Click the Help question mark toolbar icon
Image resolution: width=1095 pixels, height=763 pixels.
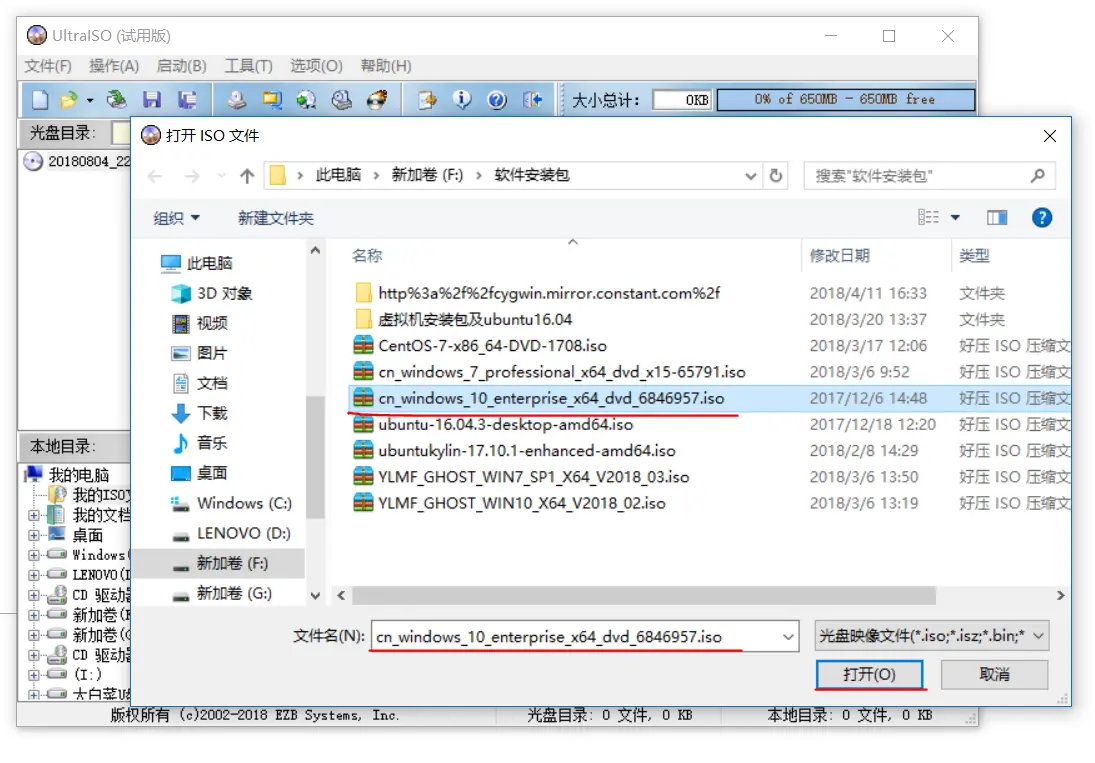pos(497,100)
